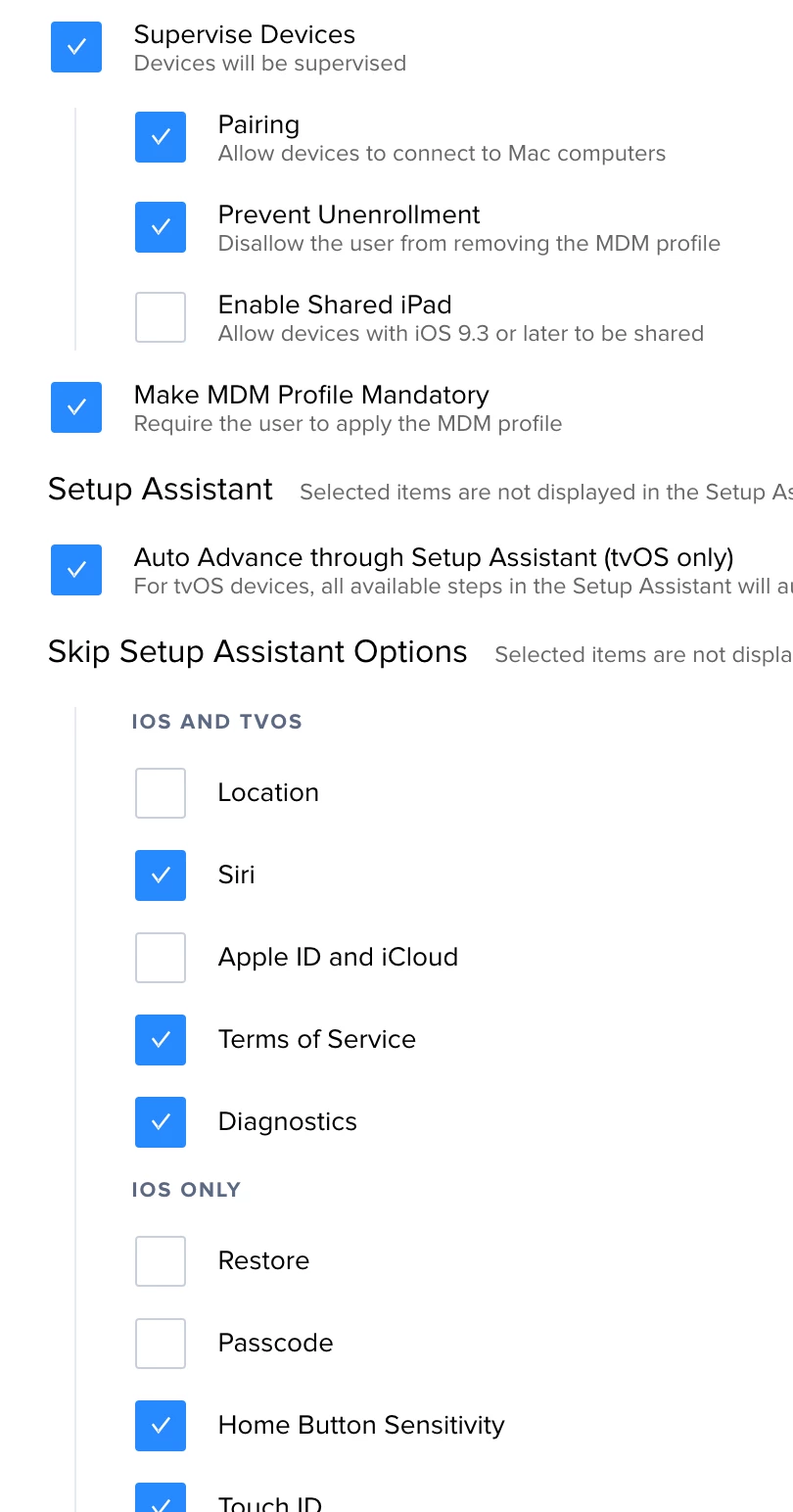Toggle Make MDM Profile Mandatory checkbox

point(76,407)
